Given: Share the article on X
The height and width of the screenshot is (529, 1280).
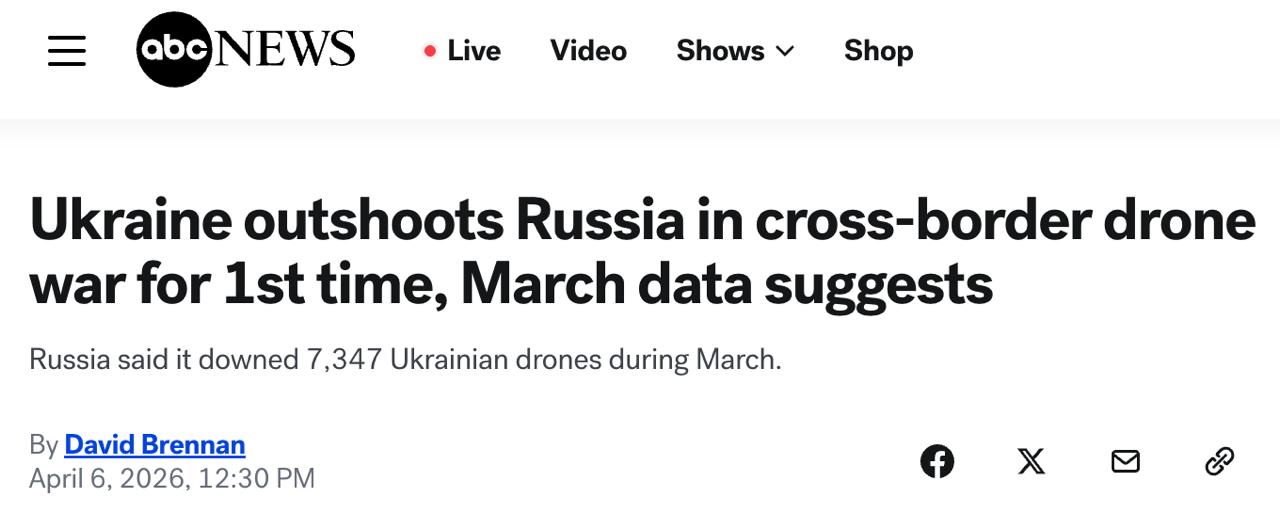Looking at the screenshot, I should [1031, 461].
